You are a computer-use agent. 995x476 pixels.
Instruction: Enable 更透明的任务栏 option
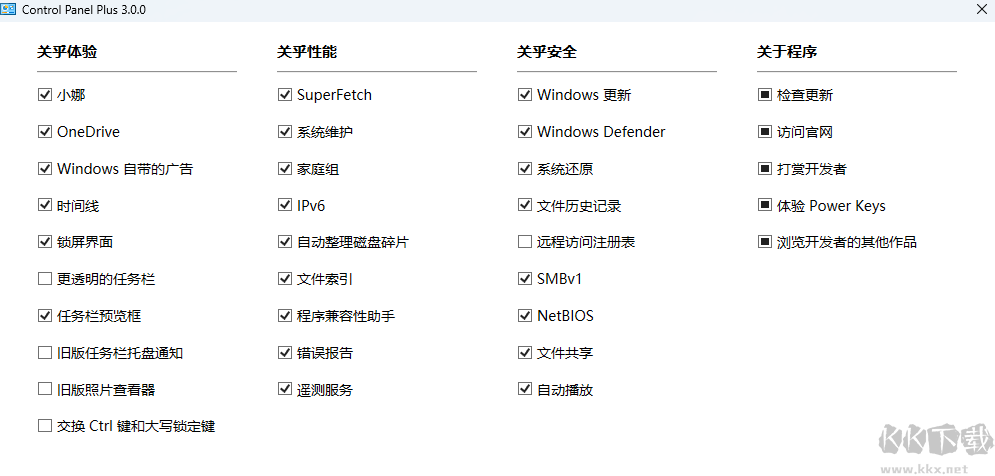pyautogui.click(x=44, y=279)
